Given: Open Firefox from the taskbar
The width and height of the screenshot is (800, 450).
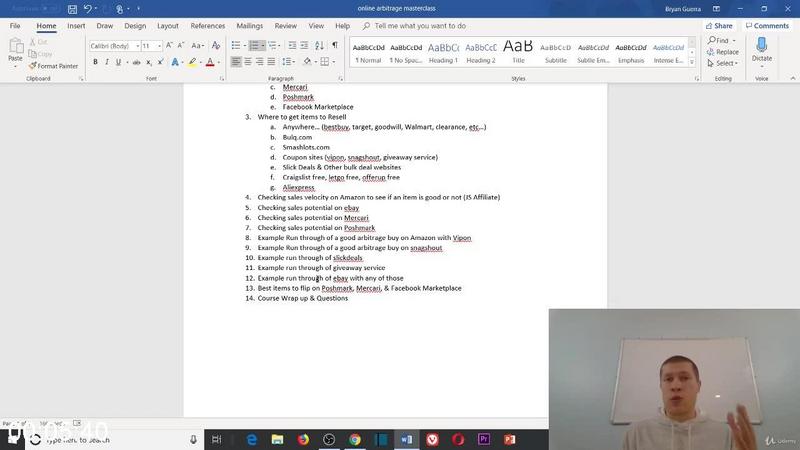Looking at the screenshot, I should tap(304, 439).
